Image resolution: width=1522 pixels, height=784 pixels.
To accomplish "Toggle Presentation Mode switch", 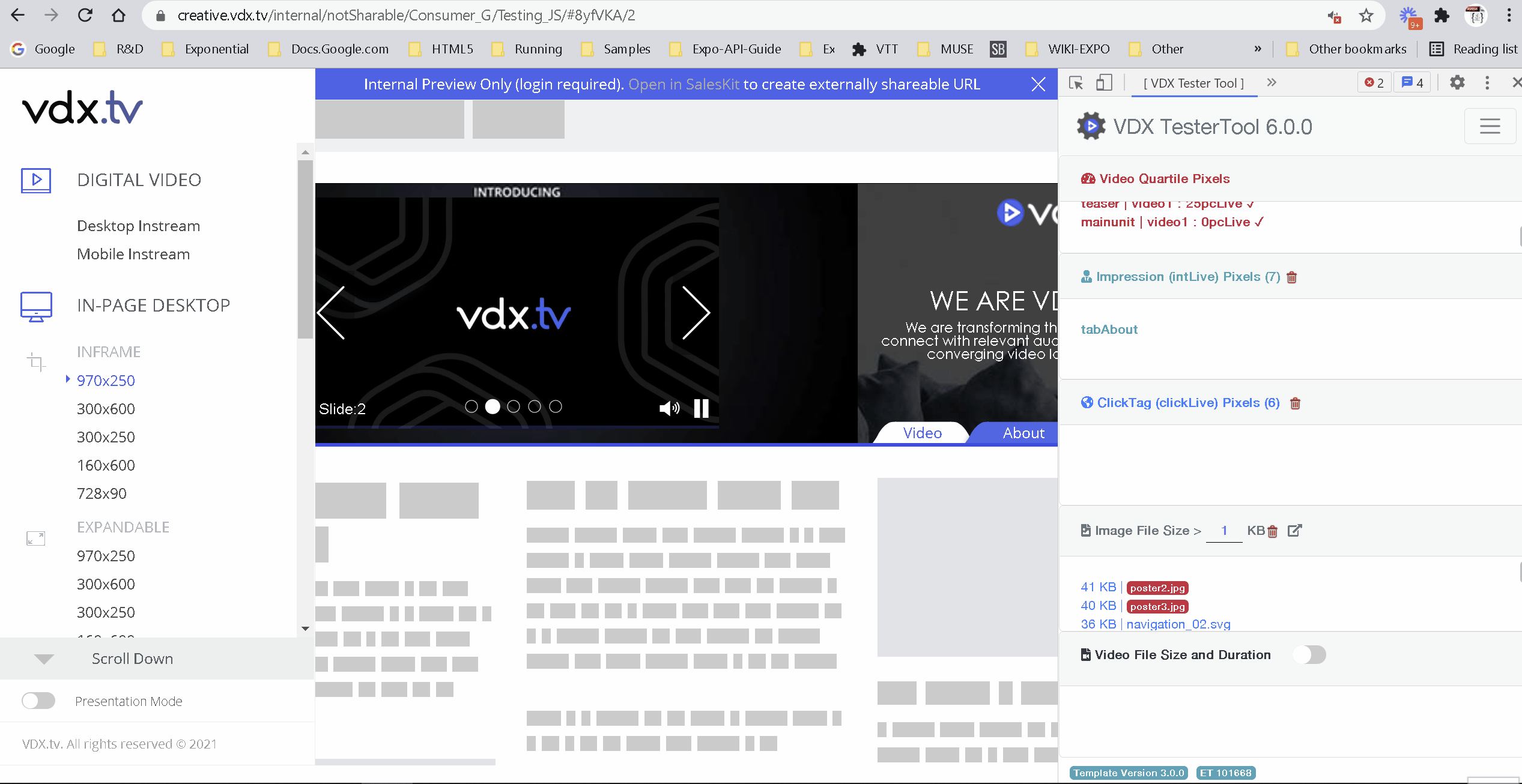I will point(38,701).
